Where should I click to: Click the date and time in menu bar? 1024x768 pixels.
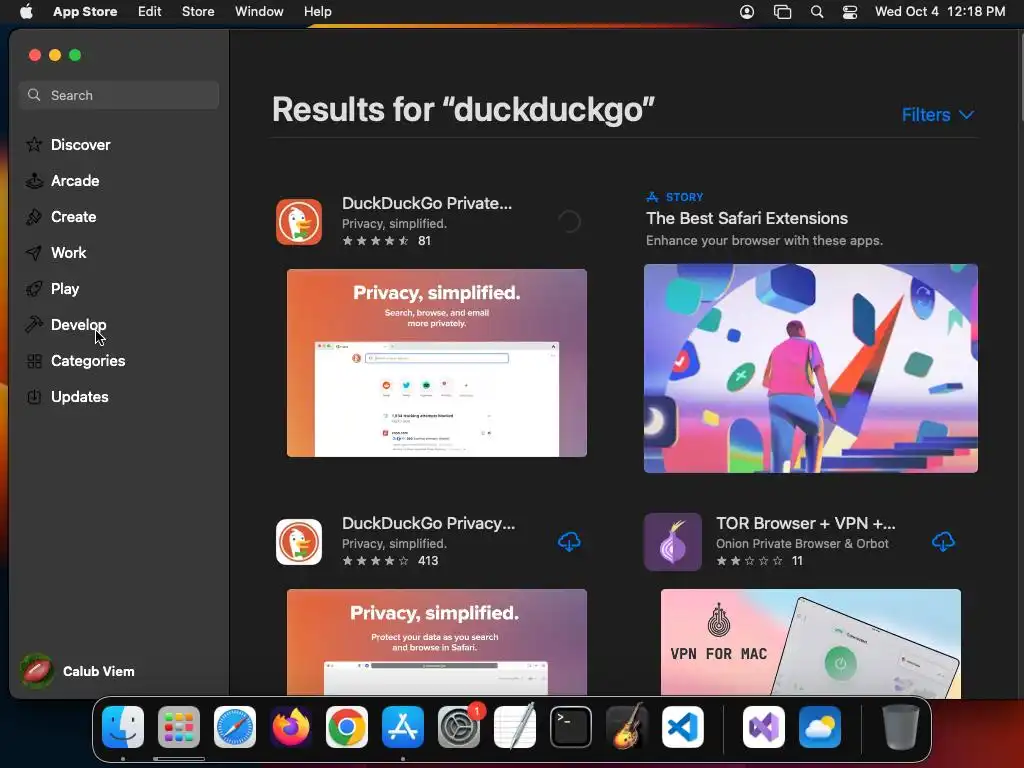pyautogui.click(x=940, y=12)
